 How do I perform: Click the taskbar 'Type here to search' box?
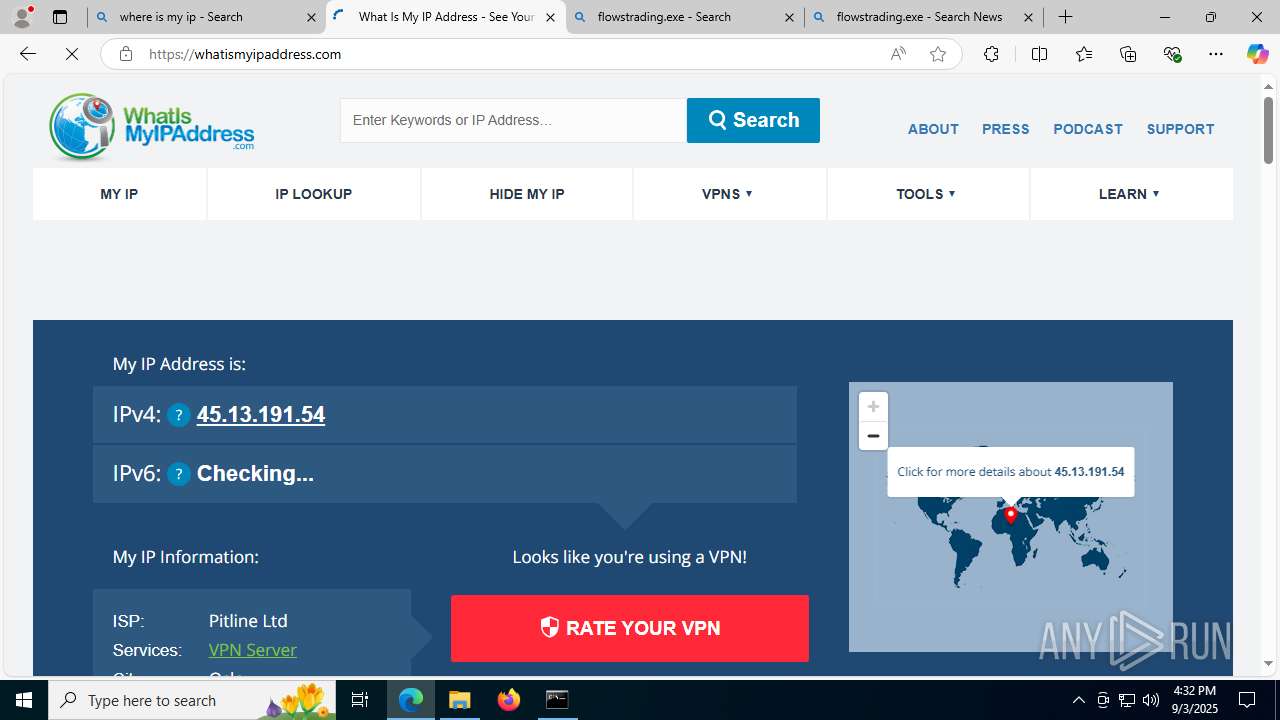click(x=190, y=700)
